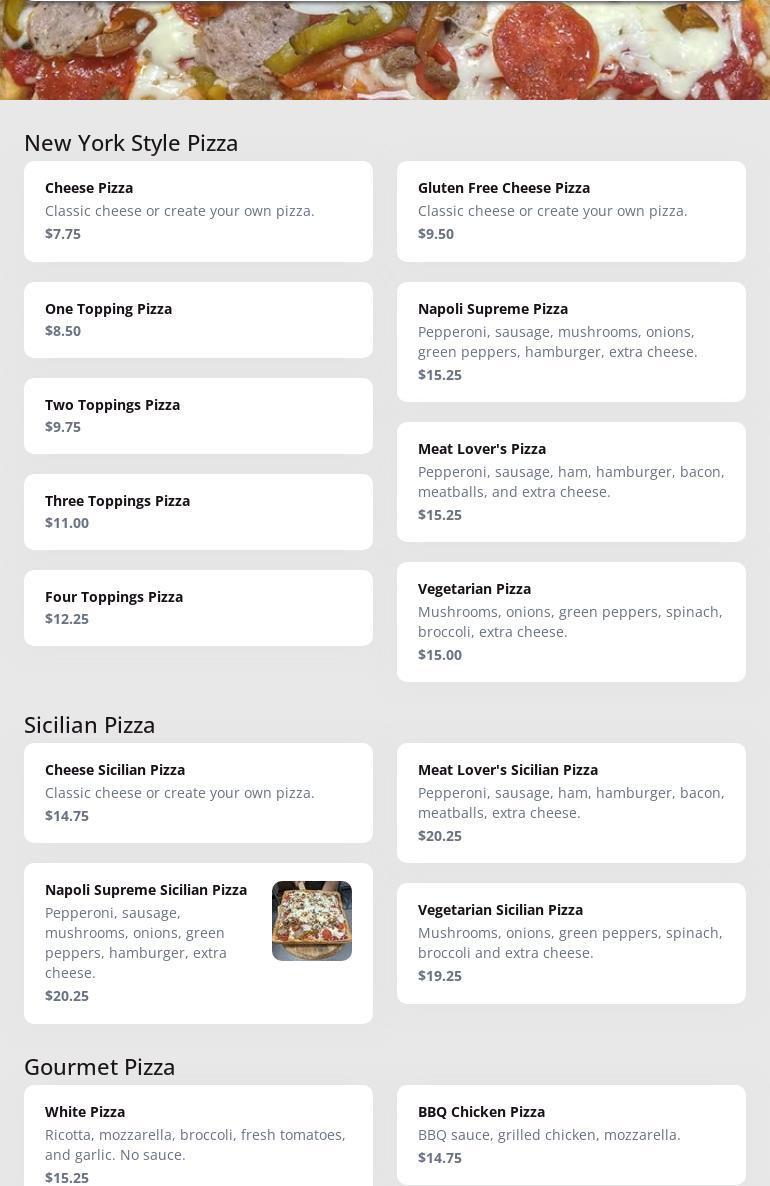The width and height of the screenshot is (770, 1186).
Task: View the Napoli Supreme Sicilian pizza photo
Action: click(x=312, y=921)
